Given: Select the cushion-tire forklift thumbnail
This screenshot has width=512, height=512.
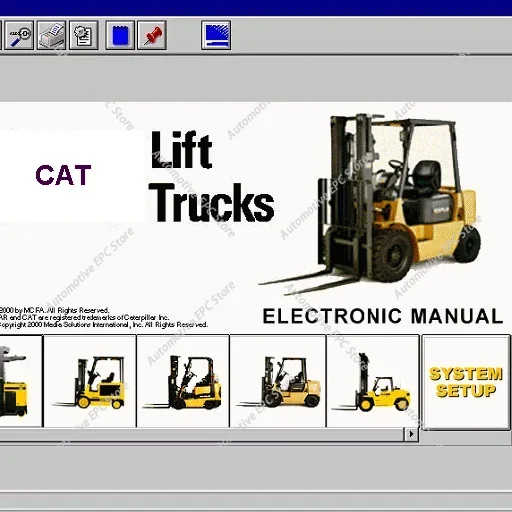Looking at the screenshot, I should click(183, 381).
